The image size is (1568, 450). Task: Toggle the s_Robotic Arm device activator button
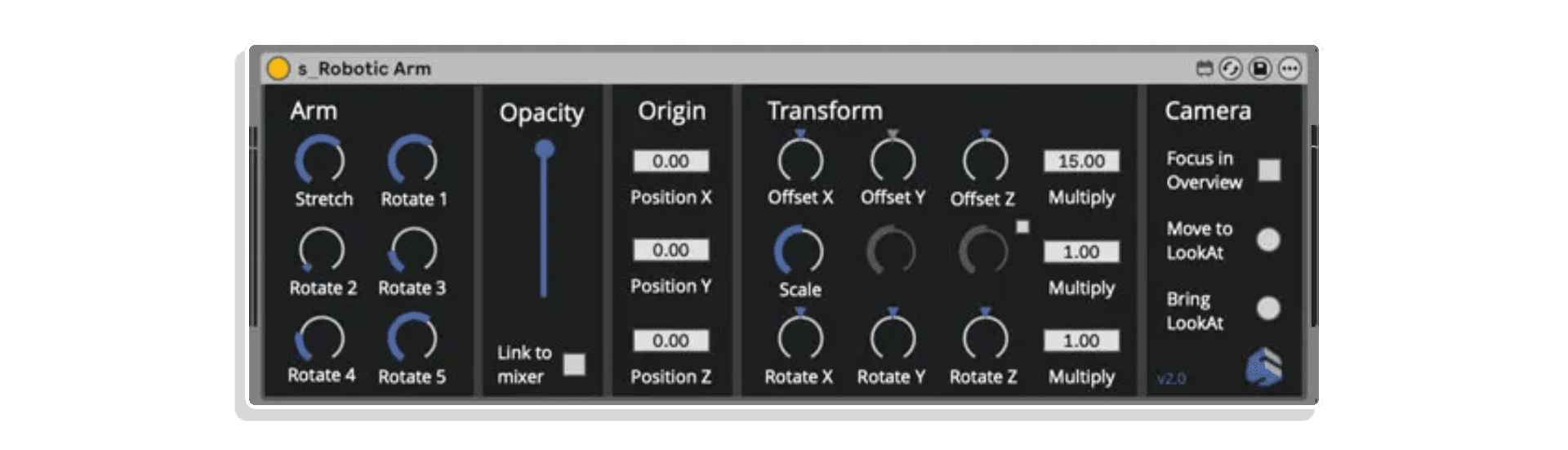click(x=278, y=69)
